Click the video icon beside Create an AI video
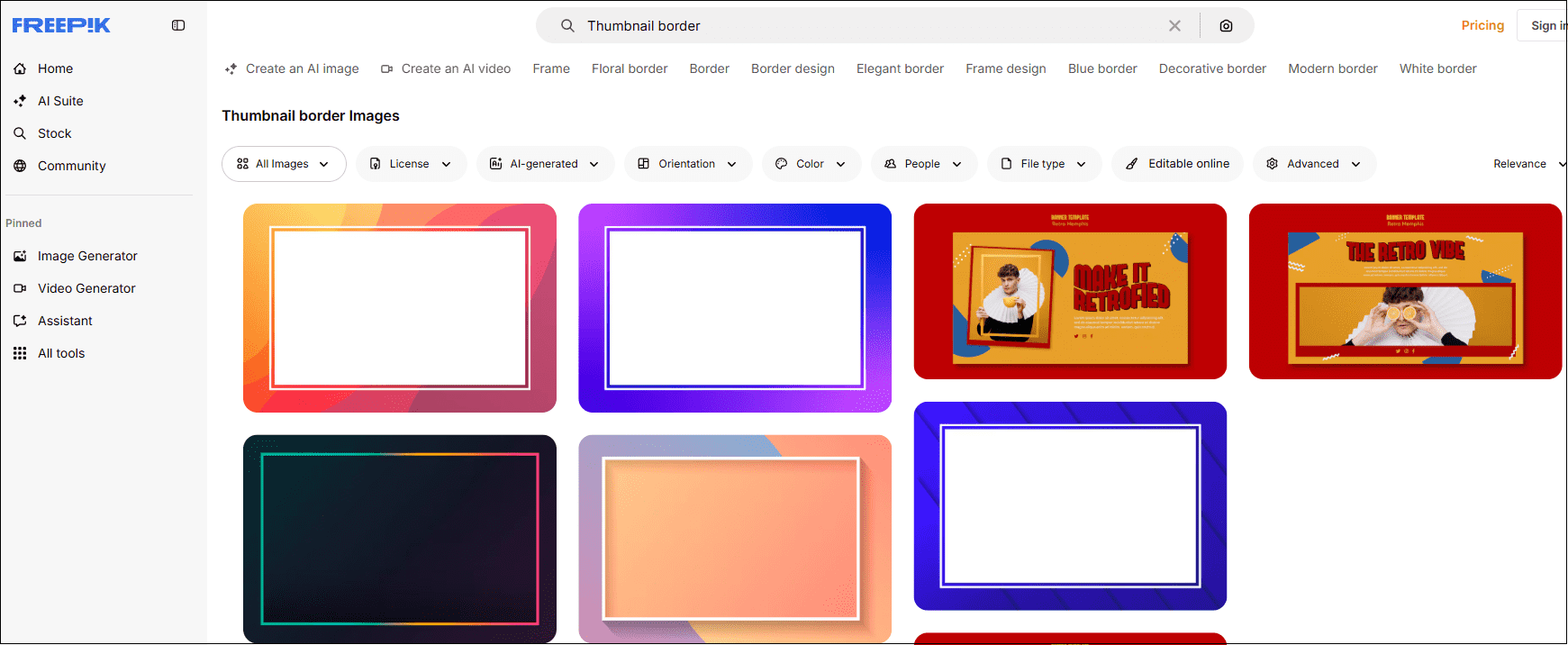Screen dimensions: 1568x645 tap(386, 68)
